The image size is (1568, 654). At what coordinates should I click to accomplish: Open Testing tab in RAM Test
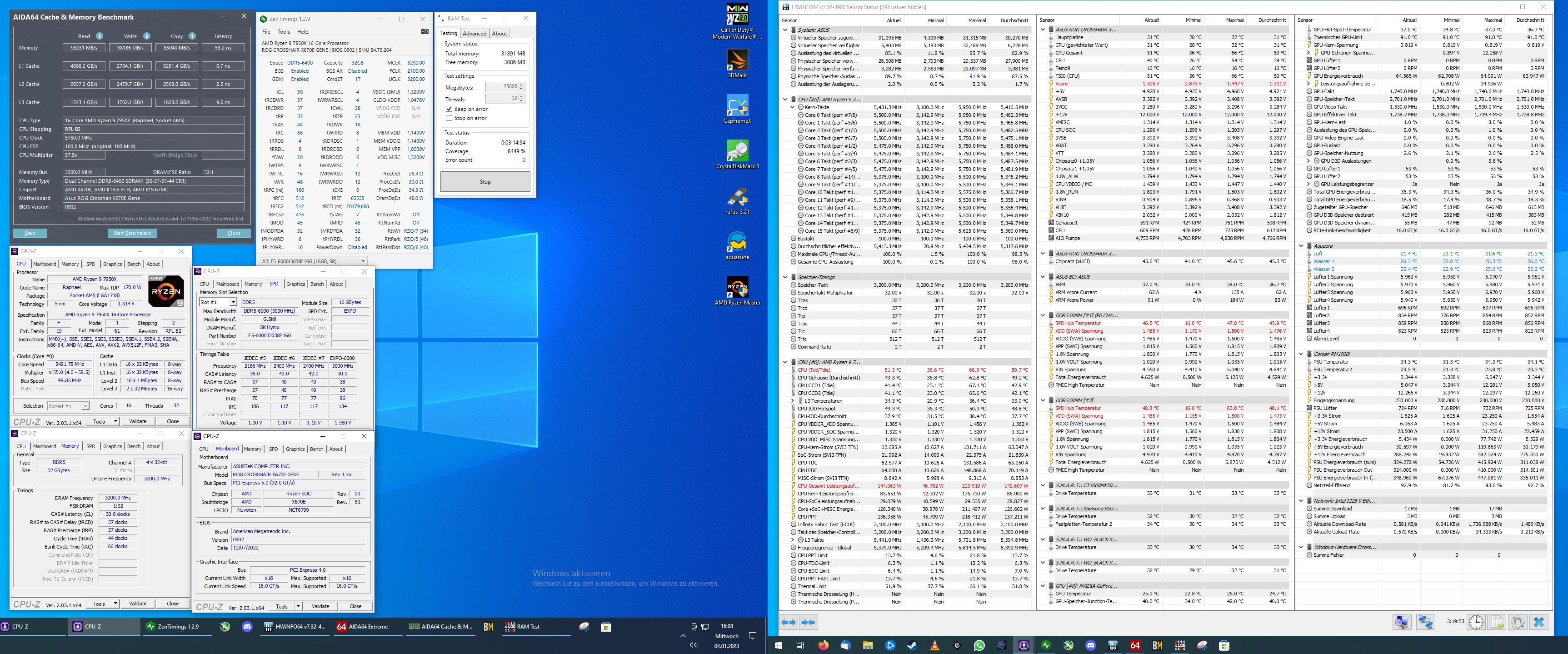tap(449, 34)
